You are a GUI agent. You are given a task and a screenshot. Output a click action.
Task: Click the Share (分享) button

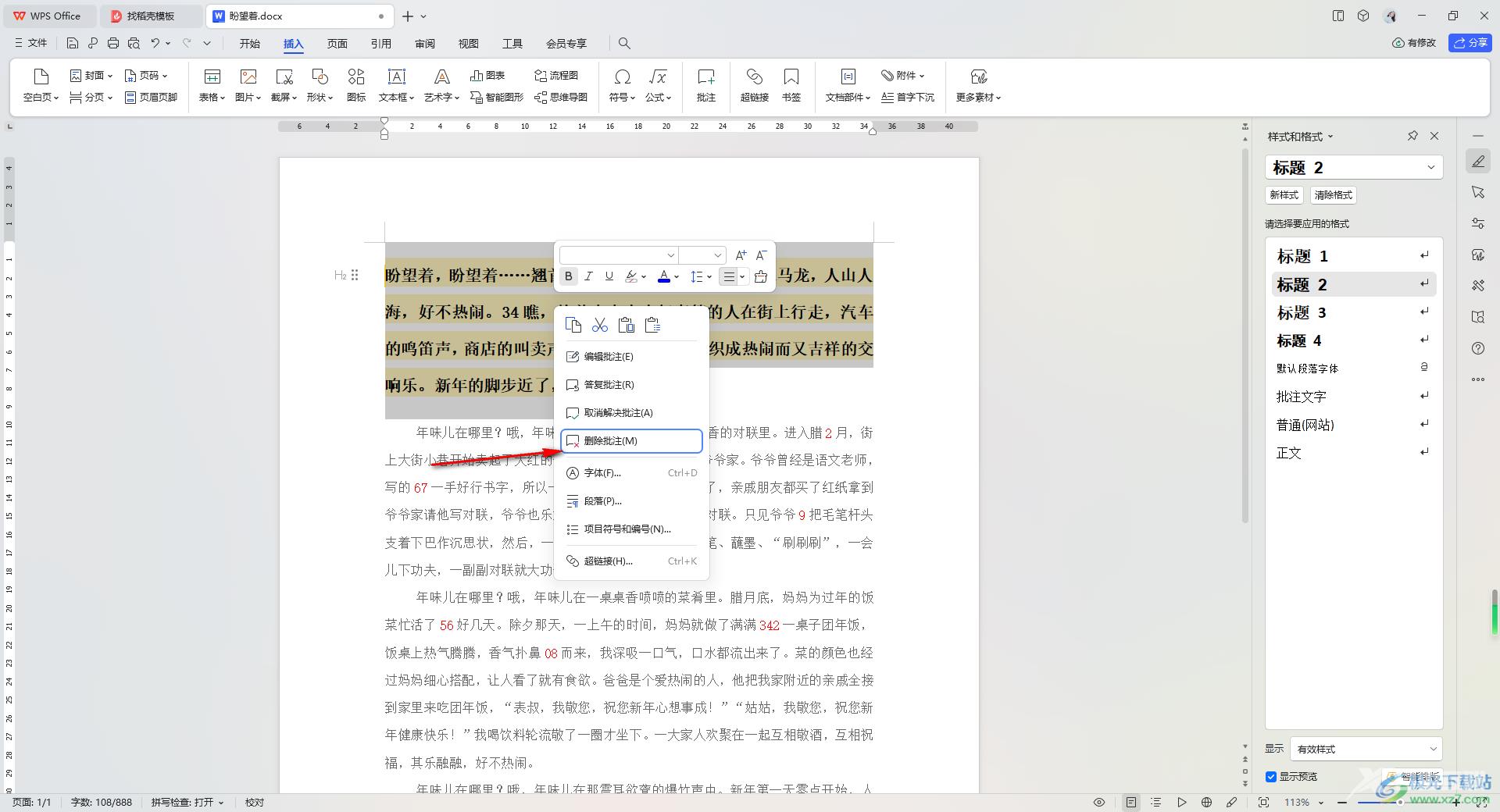tap(1470, 43)
